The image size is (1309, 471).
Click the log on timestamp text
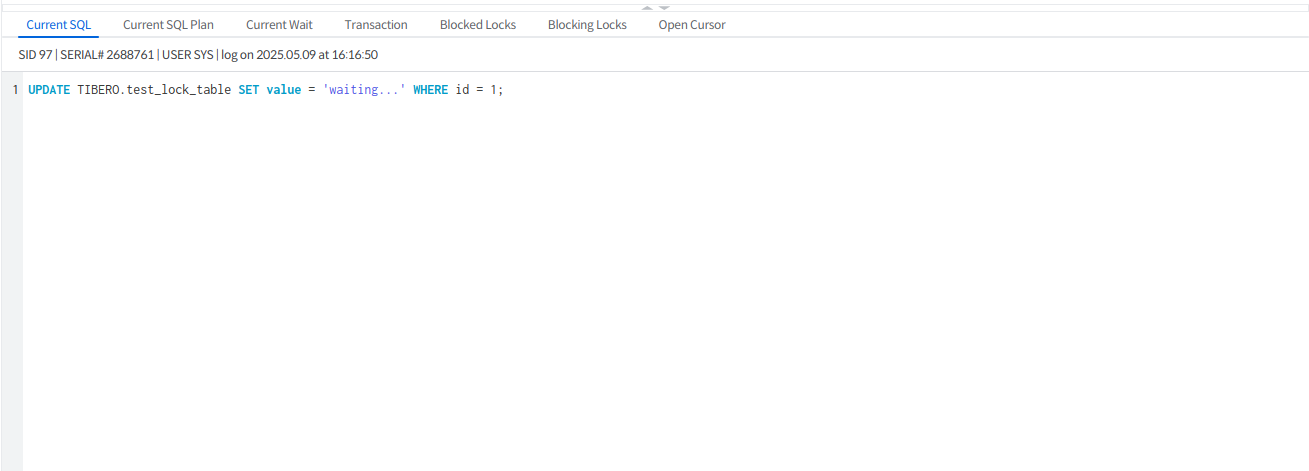(299, 55)
